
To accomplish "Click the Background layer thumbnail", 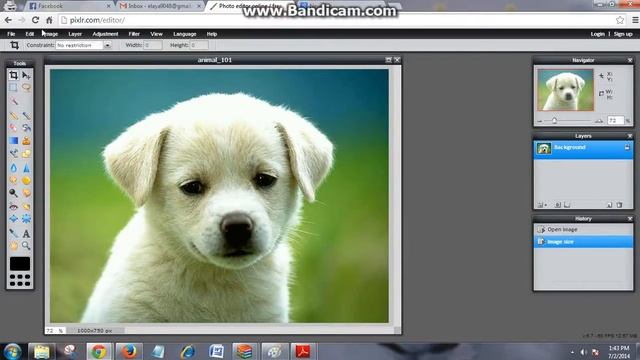I will click(x=544, y=149).
